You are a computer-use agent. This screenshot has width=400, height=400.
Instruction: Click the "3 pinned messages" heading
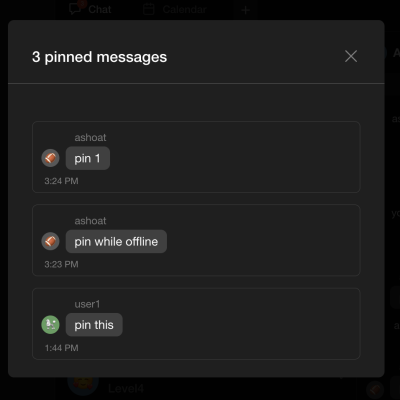99,57
